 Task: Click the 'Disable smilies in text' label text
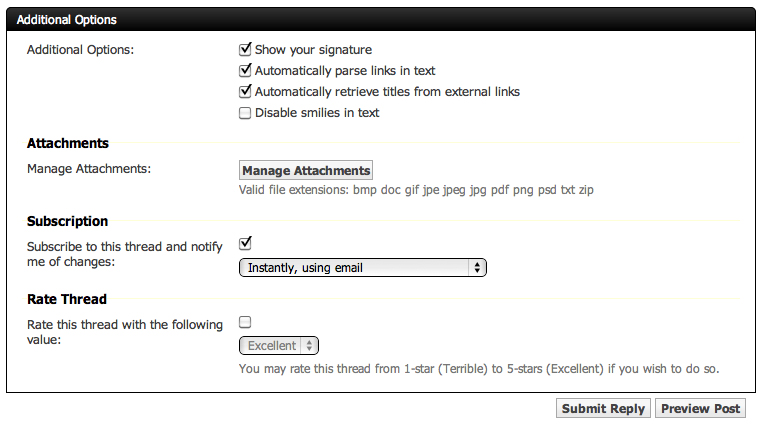(x=317, y=113)
